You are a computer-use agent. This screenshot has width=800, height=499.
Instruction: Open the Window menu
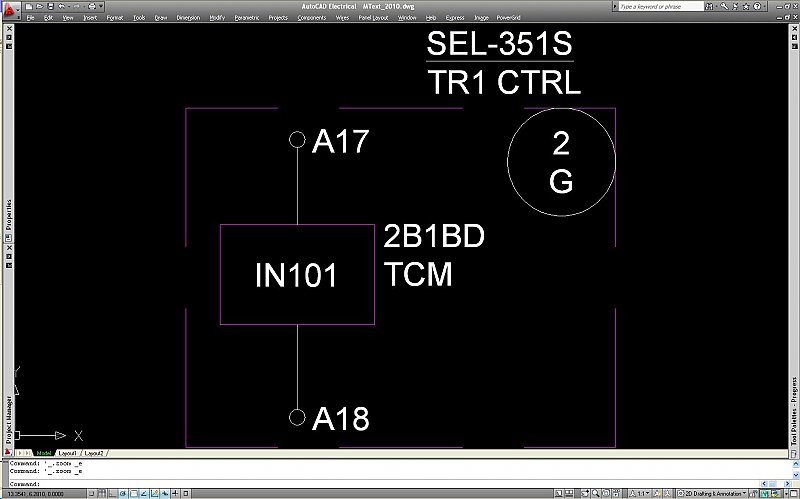[x=407, y=18]
